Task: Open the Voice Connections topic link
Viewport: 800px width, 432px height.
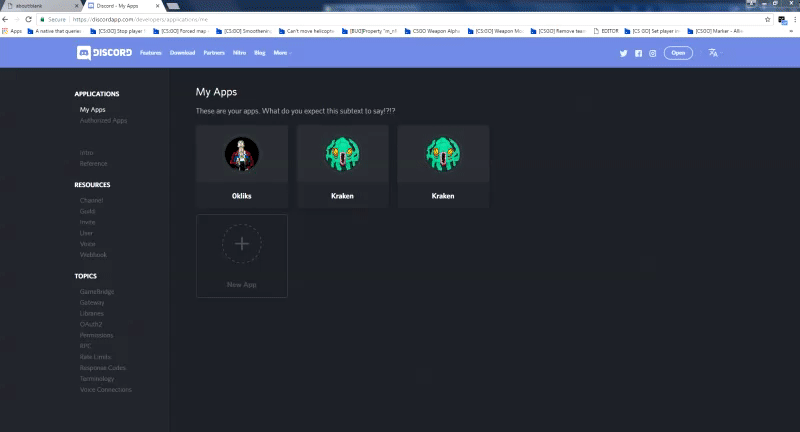Action: click(106, 390)
